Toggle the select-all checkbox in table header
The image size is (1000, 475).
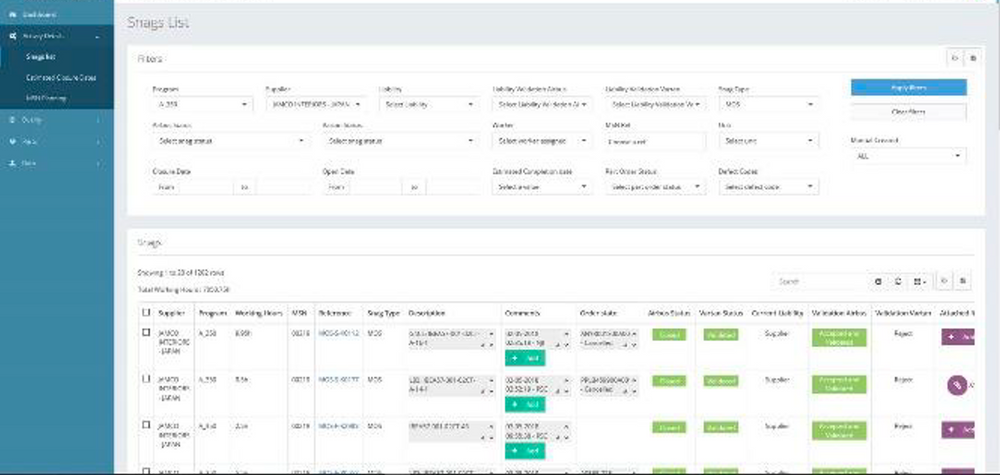click(145, 312)
